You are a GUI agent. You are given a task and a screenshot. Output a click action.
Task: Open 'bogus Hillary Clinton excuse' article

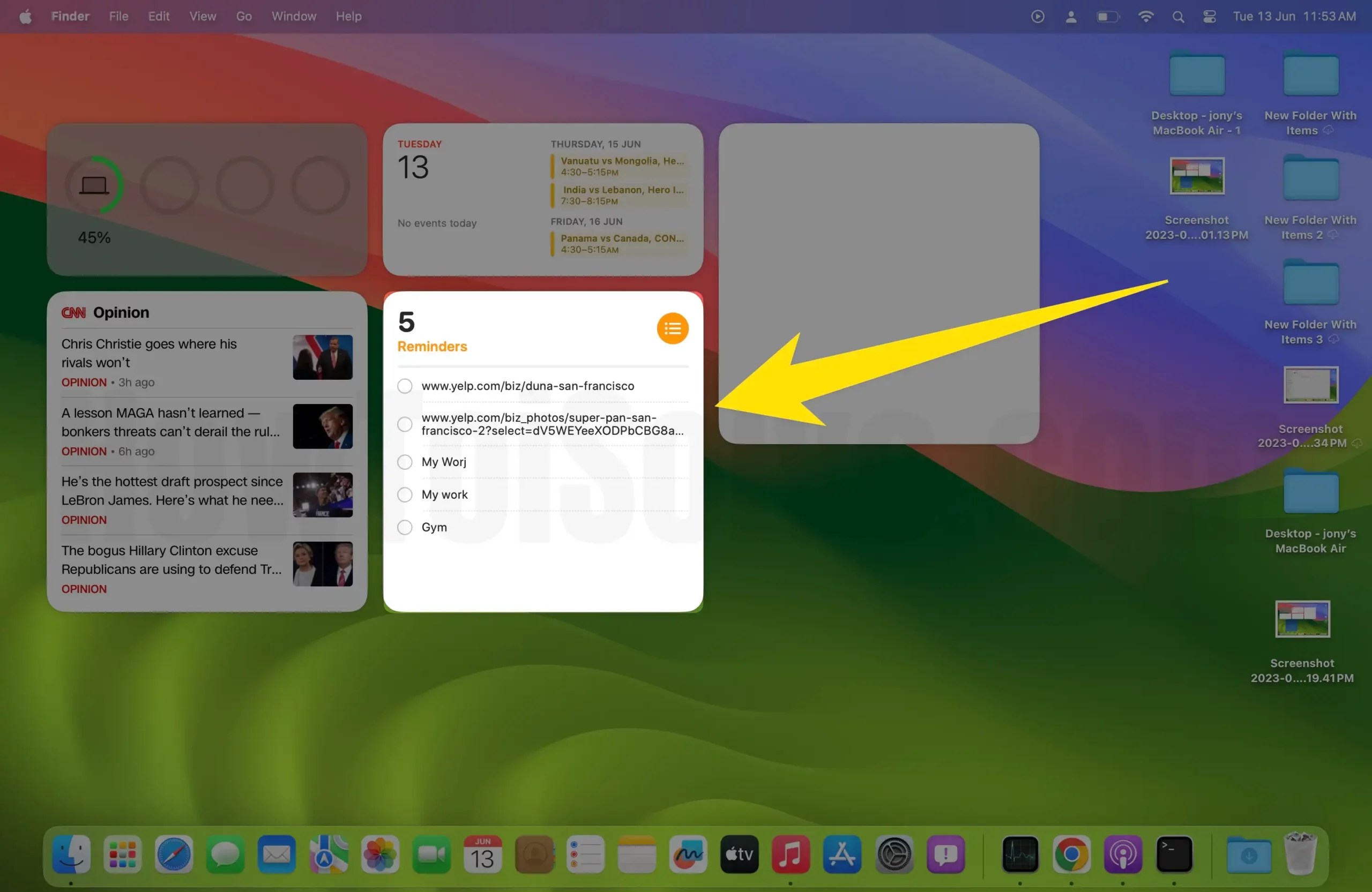point(207,569)
